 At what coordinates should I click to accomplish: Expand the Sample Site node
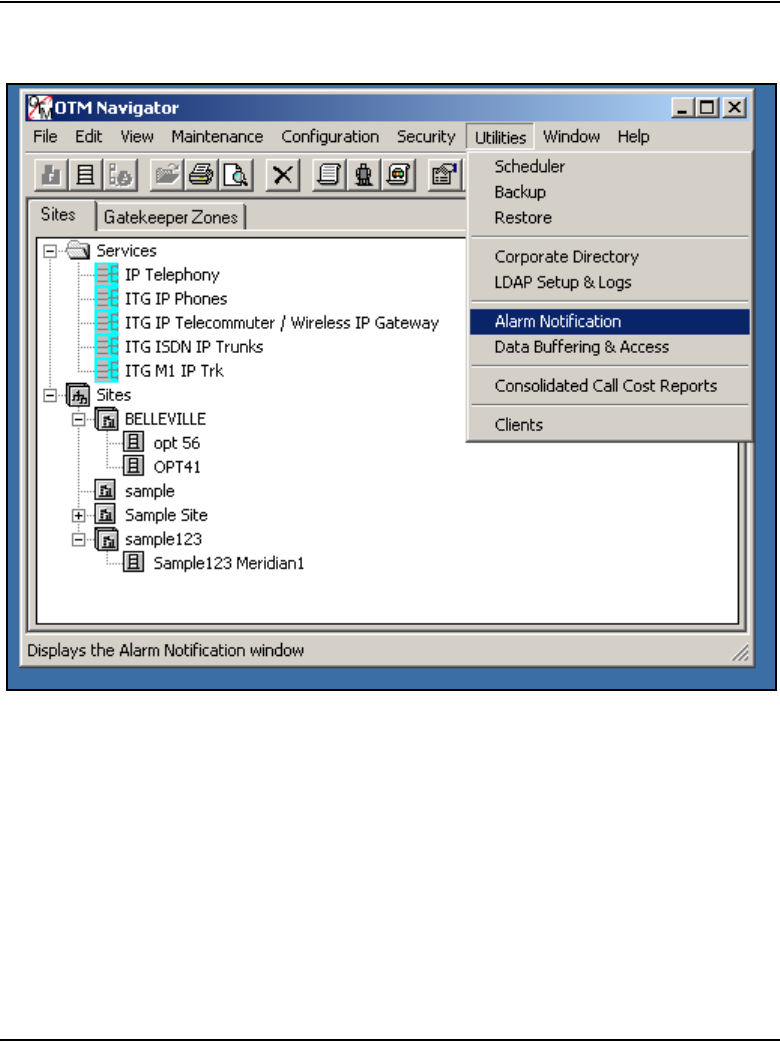[78, 515]
